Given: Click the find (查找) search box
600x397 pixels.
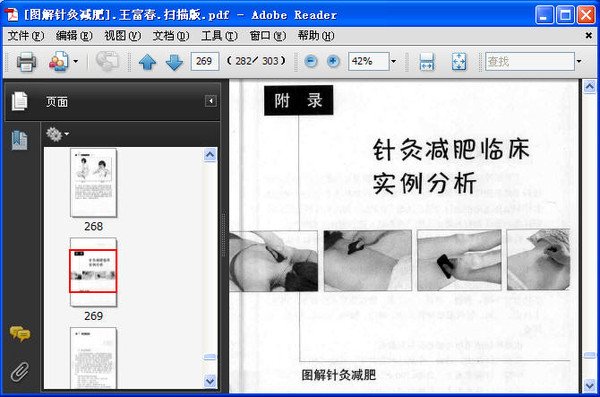Looking at the screenshot, I should tap(530, 61).
